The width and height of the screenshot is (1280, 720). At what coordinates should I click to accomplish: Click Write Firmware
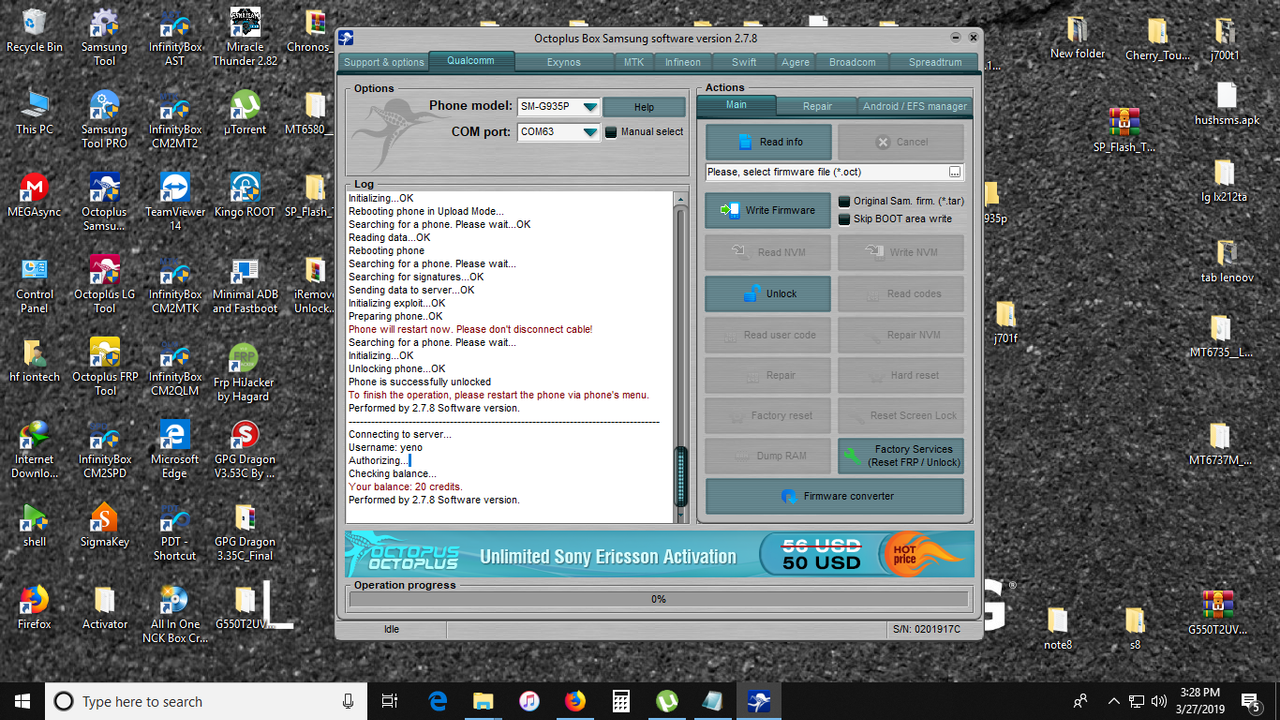click(767, 209)
